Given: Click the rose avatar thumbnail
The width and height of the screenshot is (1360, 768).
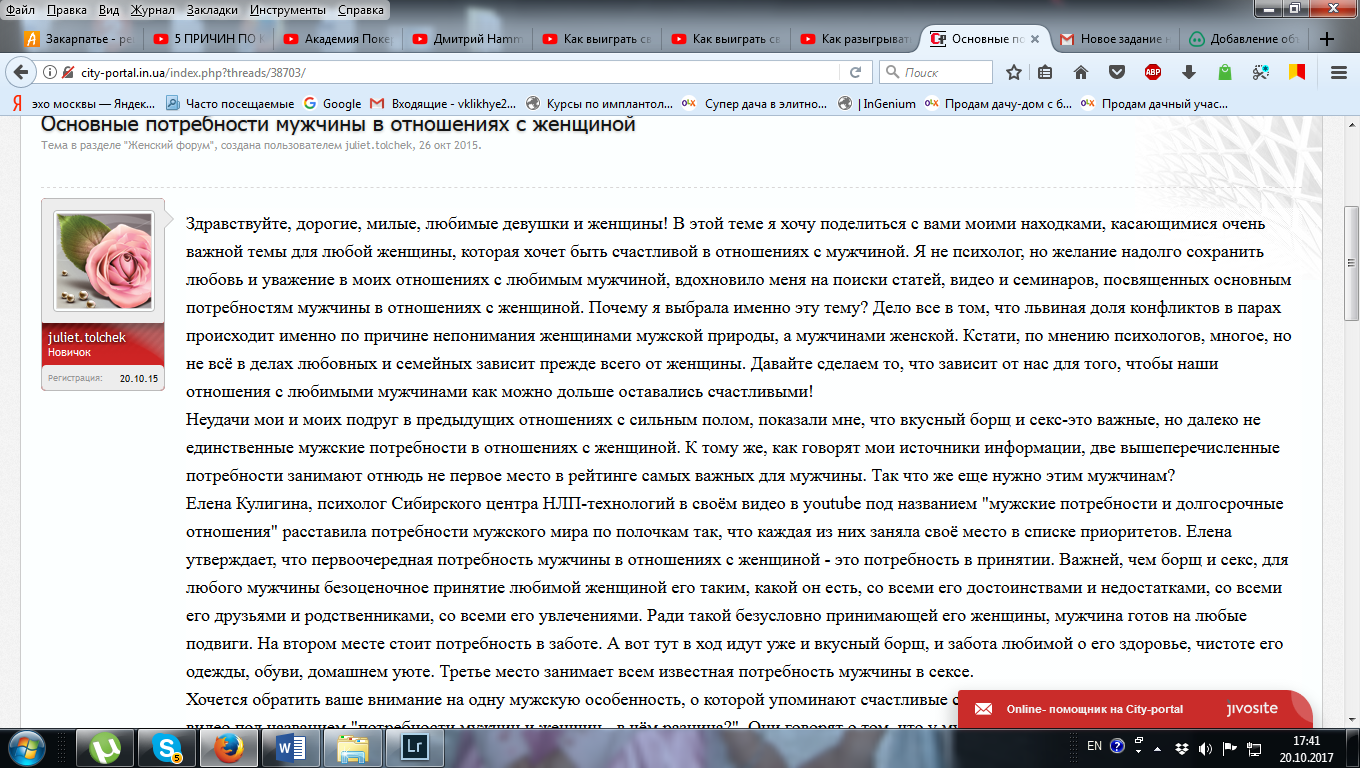Looking at the screenshot, I should [x=103, y=262].
